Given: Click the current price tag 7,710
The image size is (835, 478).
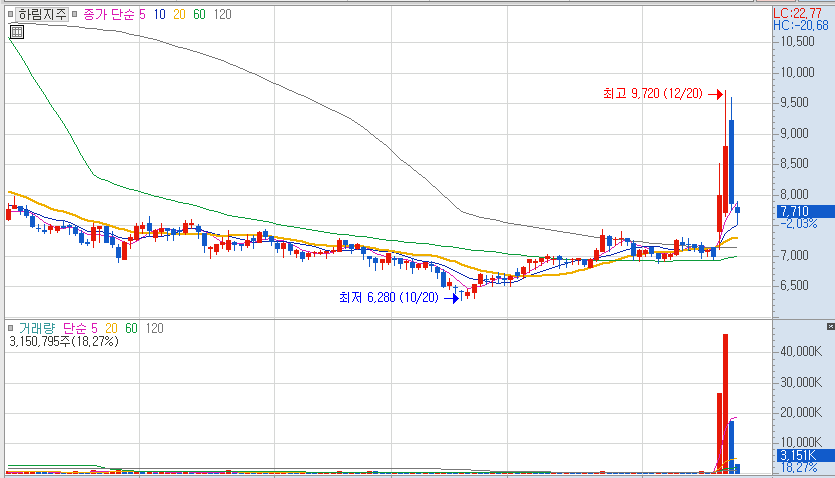Looking at the screenshot, I should tap(806, 211).
